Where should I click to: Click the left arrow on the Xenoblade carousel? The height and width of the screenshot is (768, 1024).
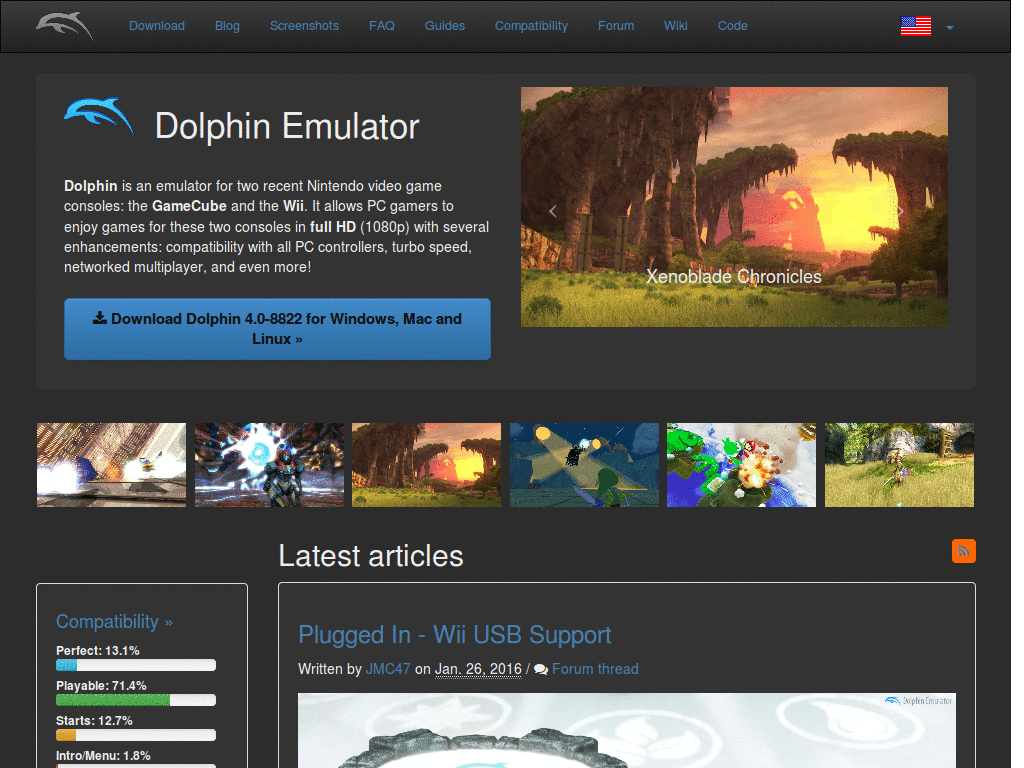point(552,211)
